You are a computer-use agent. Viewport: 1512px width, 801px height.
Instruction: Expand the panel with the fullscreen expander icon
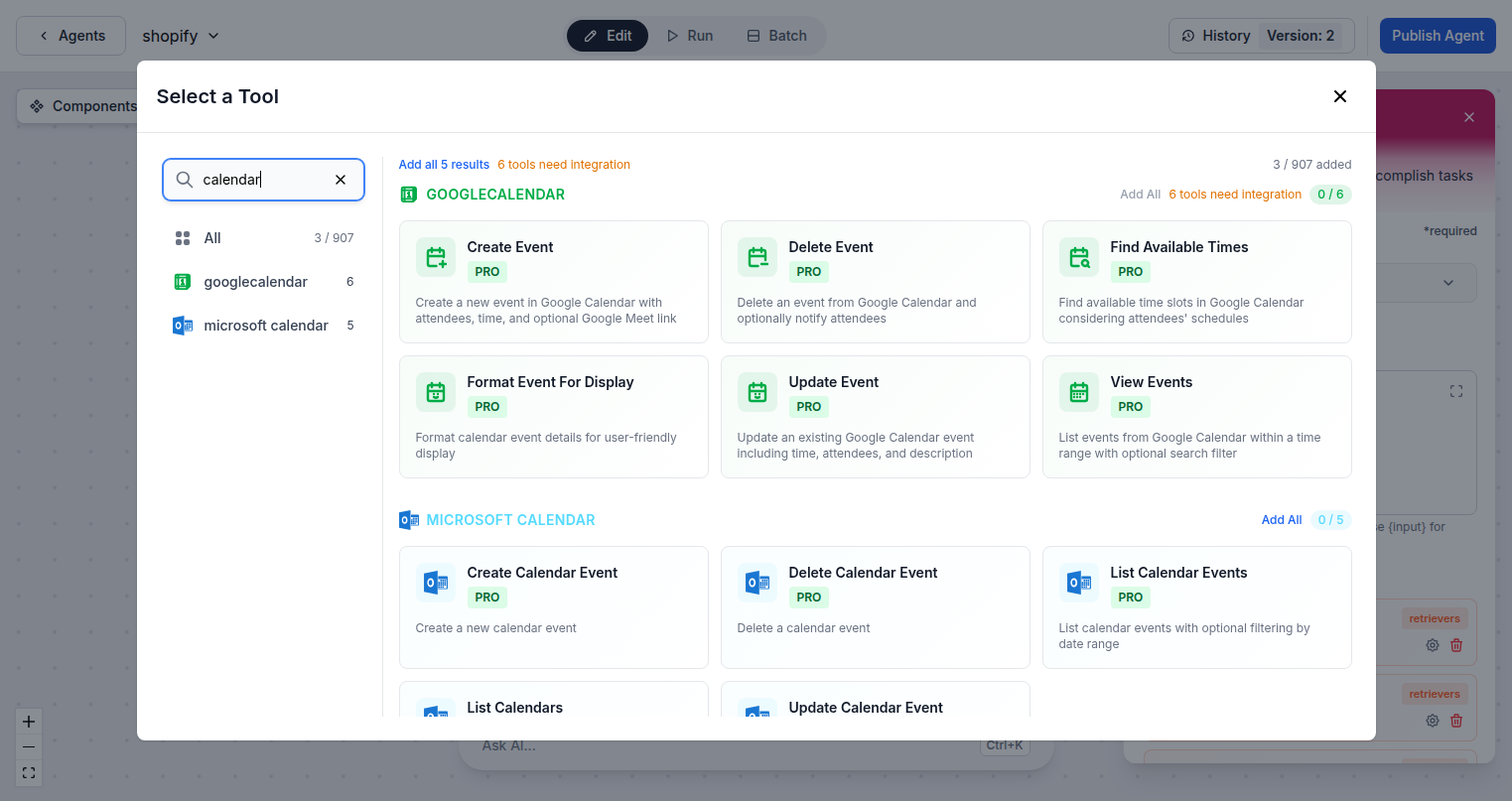[1455, 391]
